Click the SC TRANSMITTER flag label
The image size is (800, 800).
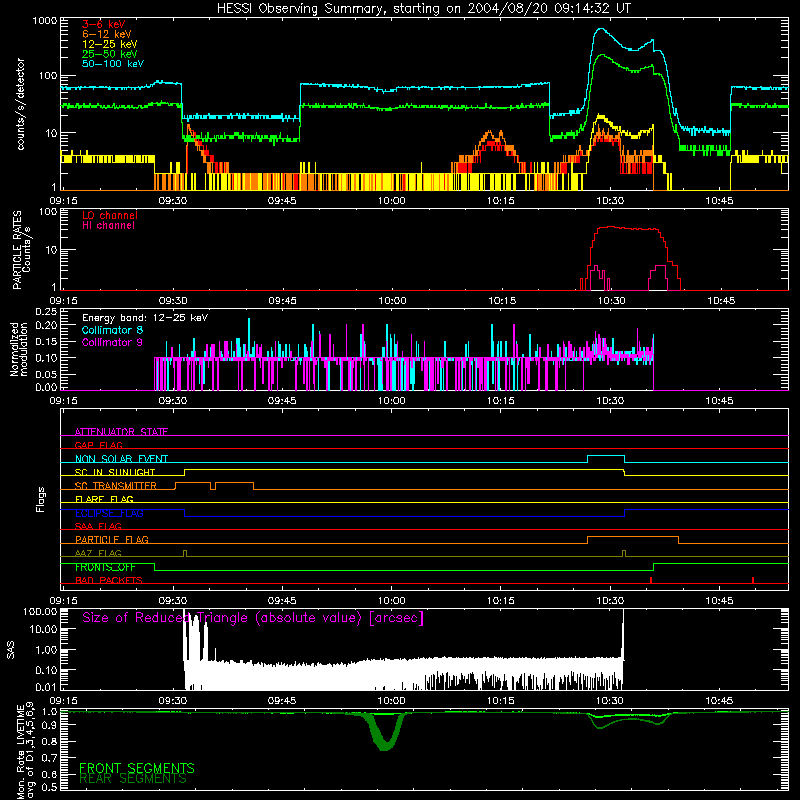click(116, 486)
